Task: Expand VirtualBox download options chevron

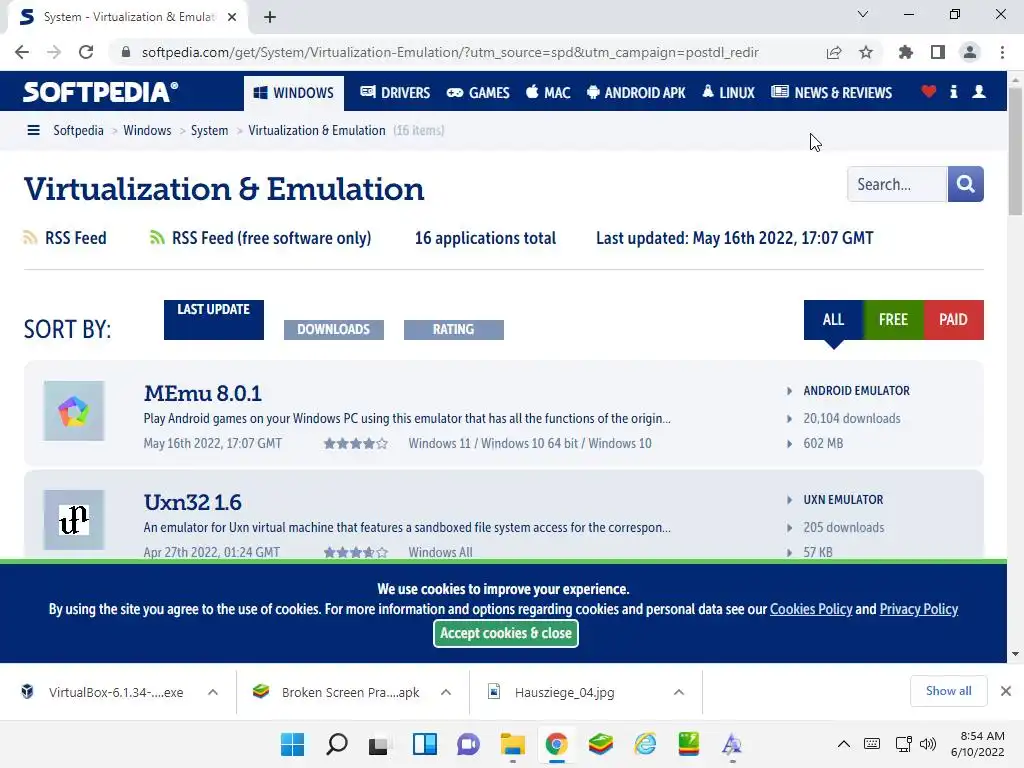Action: click(x=213, y=692)
